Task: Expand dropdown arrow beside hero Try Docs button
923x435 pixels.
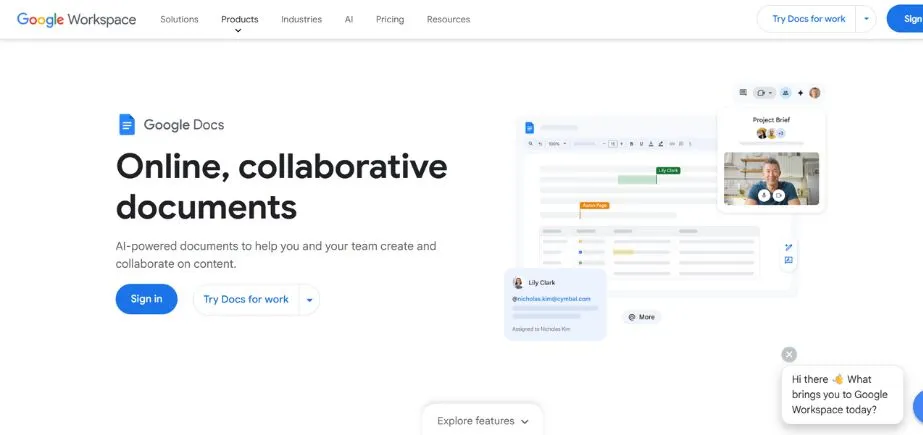Action: click(310, 300)
